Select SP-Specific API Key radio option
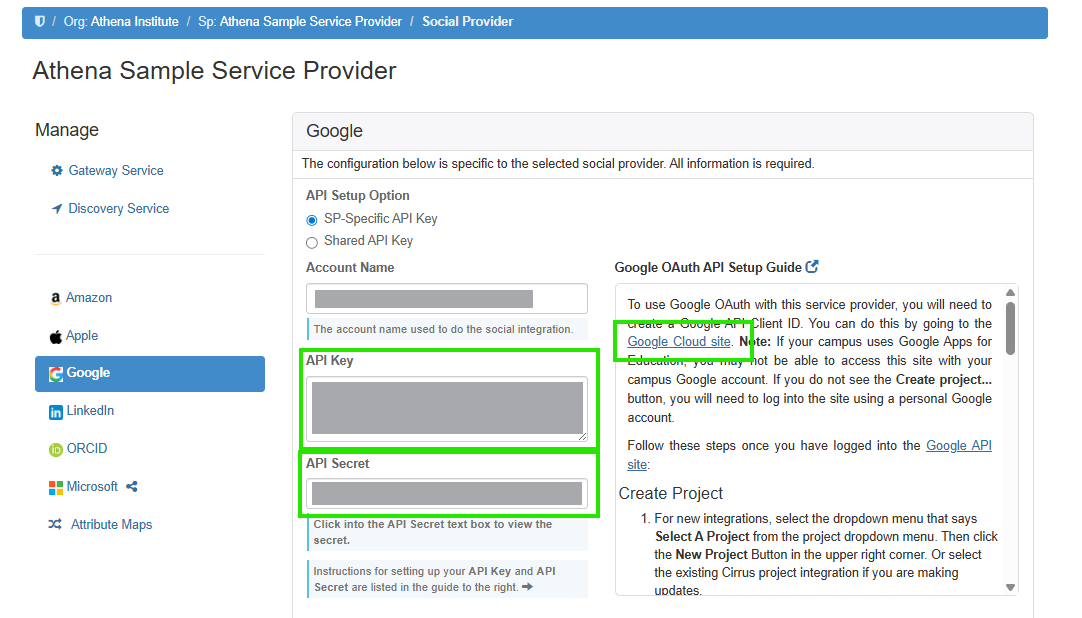The height and width of the screenshot is (618, 1082). click(312, 220)
